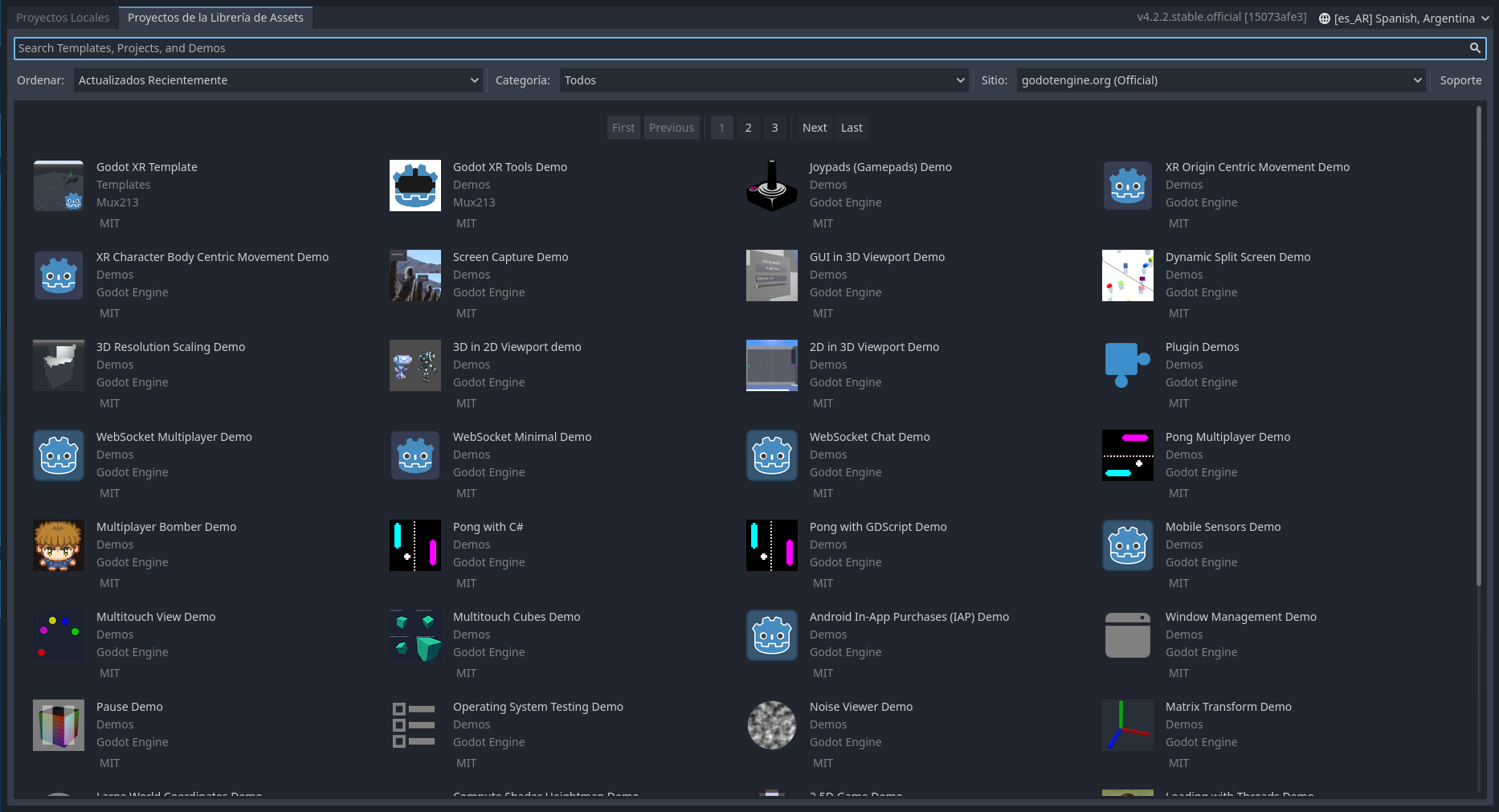Screen dimensions: 1499x812
Task: Click Pause Demo cube icon
Action: point(59,725)
